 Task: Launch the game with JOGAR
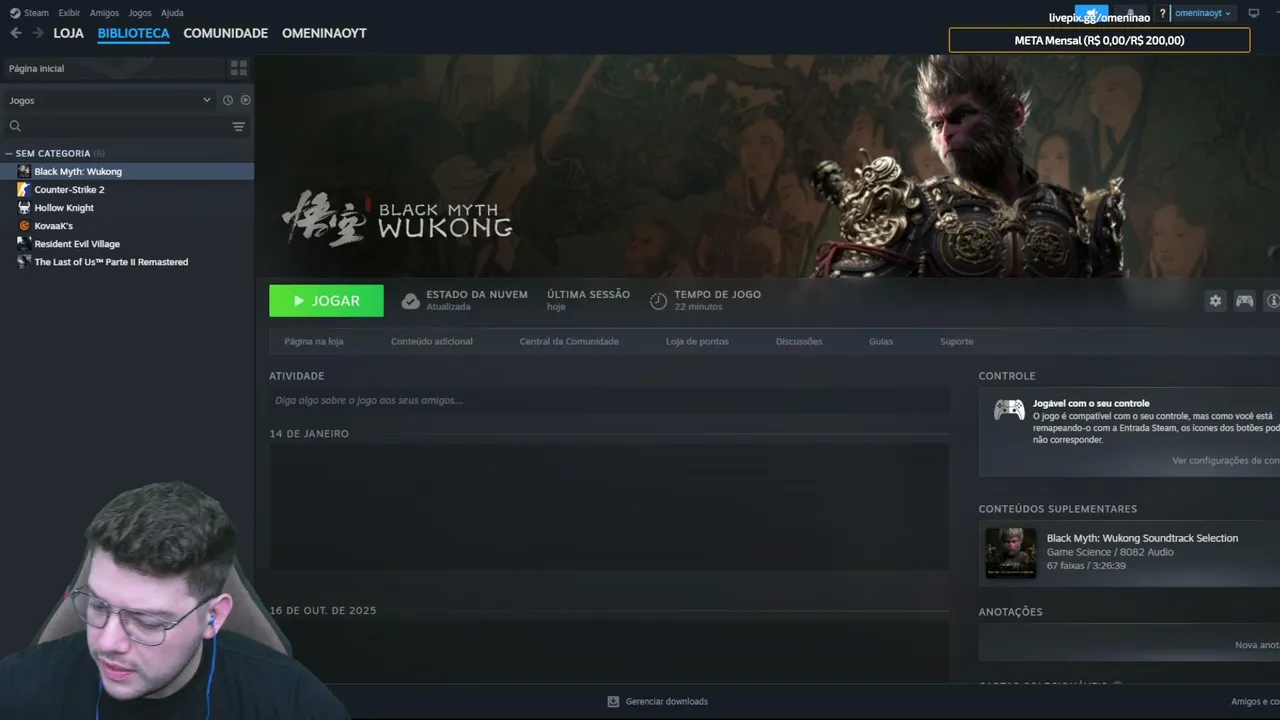click(326, 301)
